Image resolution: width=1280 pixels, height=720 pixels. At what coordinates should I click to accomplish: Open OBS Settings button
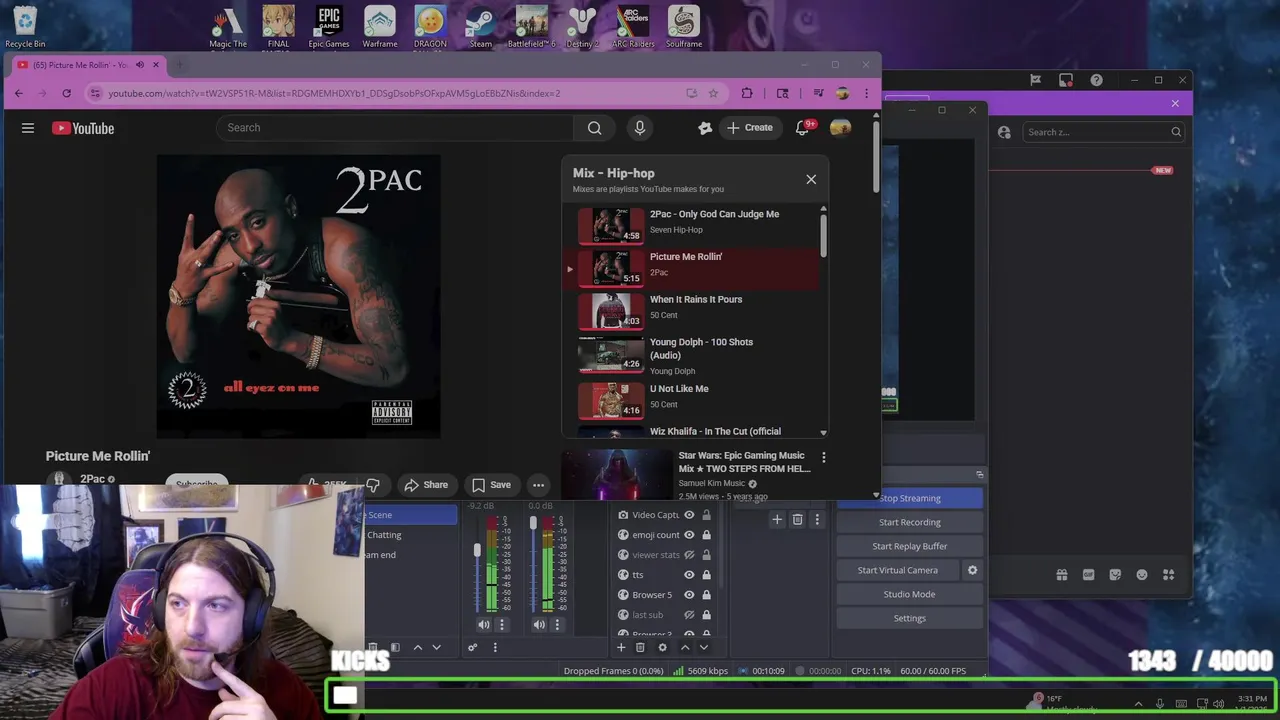[910, 618]
